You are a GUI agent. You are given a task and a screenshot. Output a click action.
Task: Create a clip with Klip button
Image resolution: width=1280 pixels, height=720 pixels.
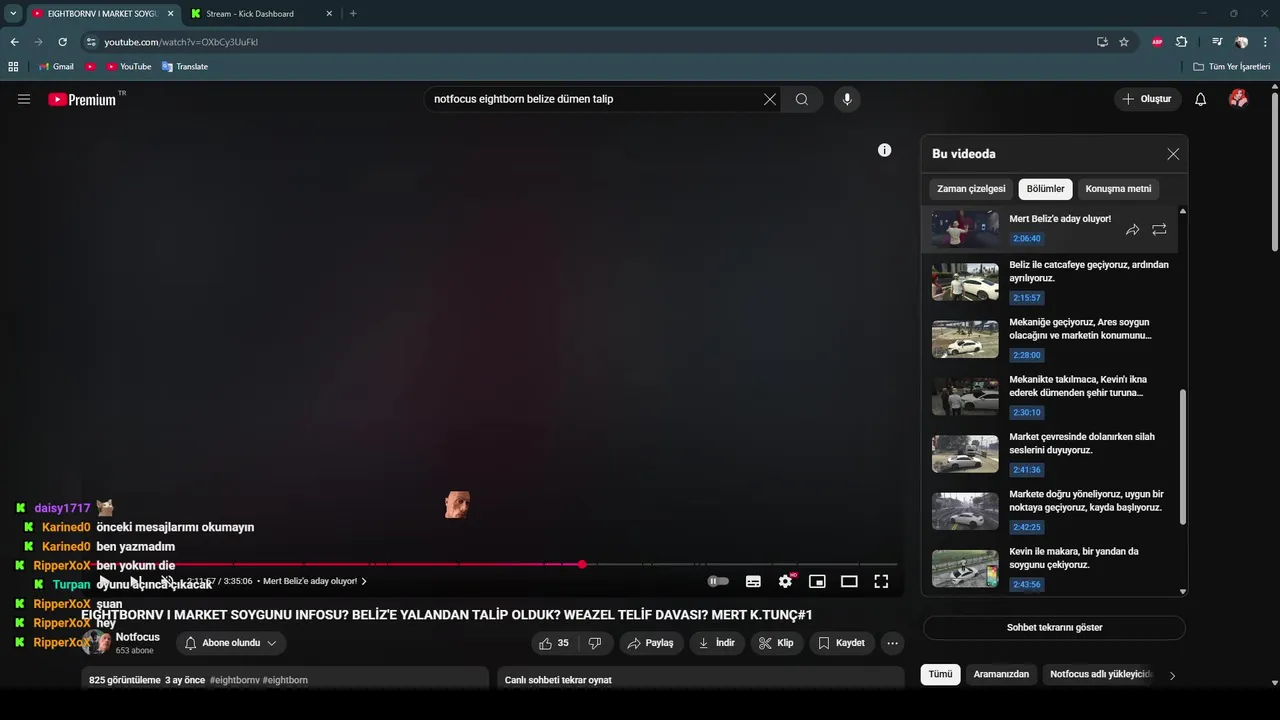777,643
